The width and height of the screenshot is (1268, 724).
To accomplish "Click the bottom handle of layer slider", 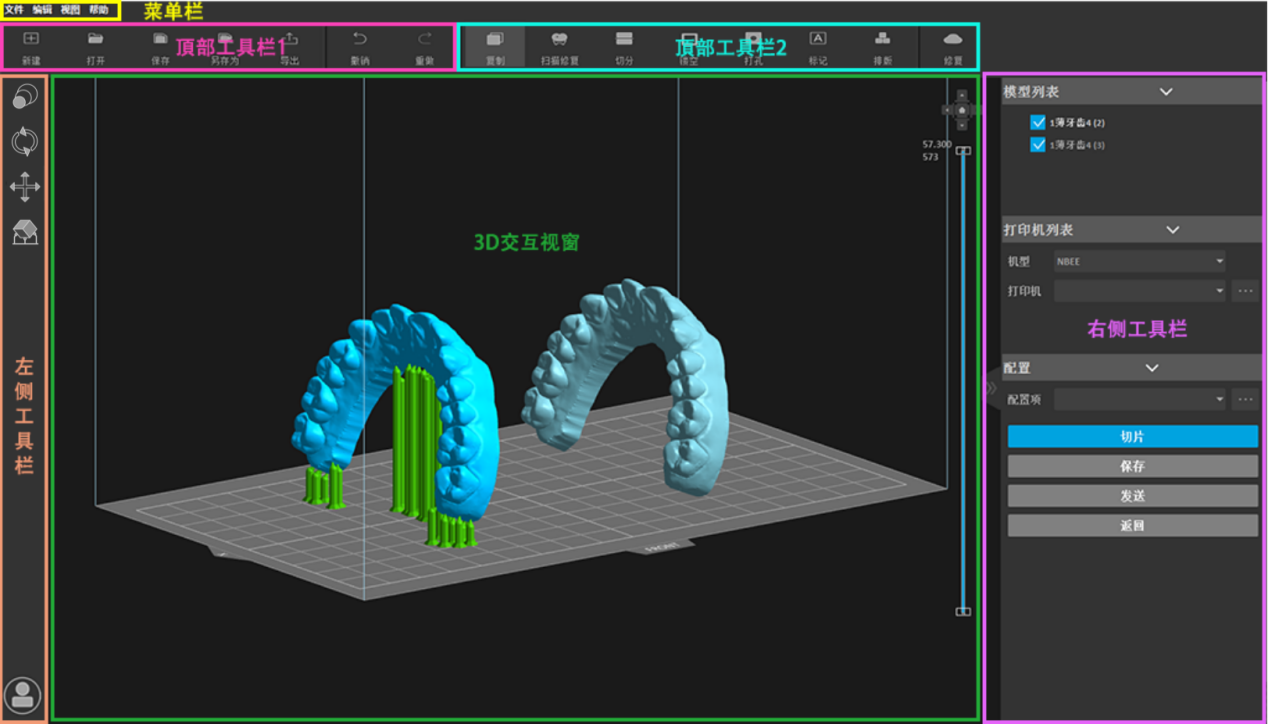I will (x=963, y=611).
